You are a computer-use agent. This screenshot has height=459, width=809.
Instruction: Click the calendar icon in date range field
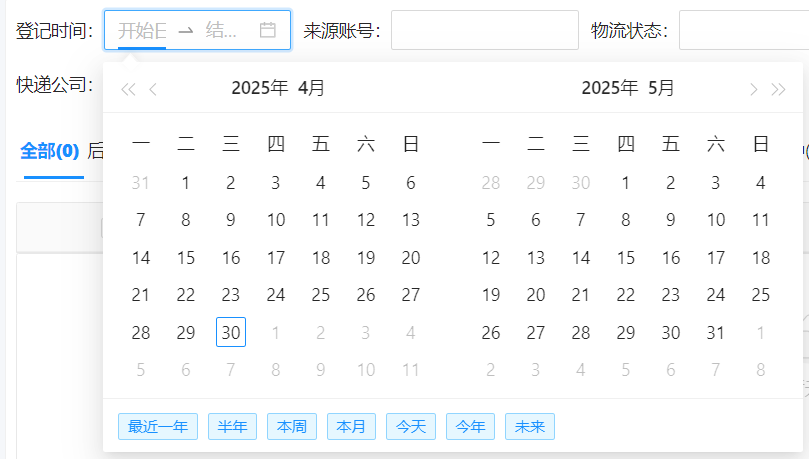click(x=267, y=30)
